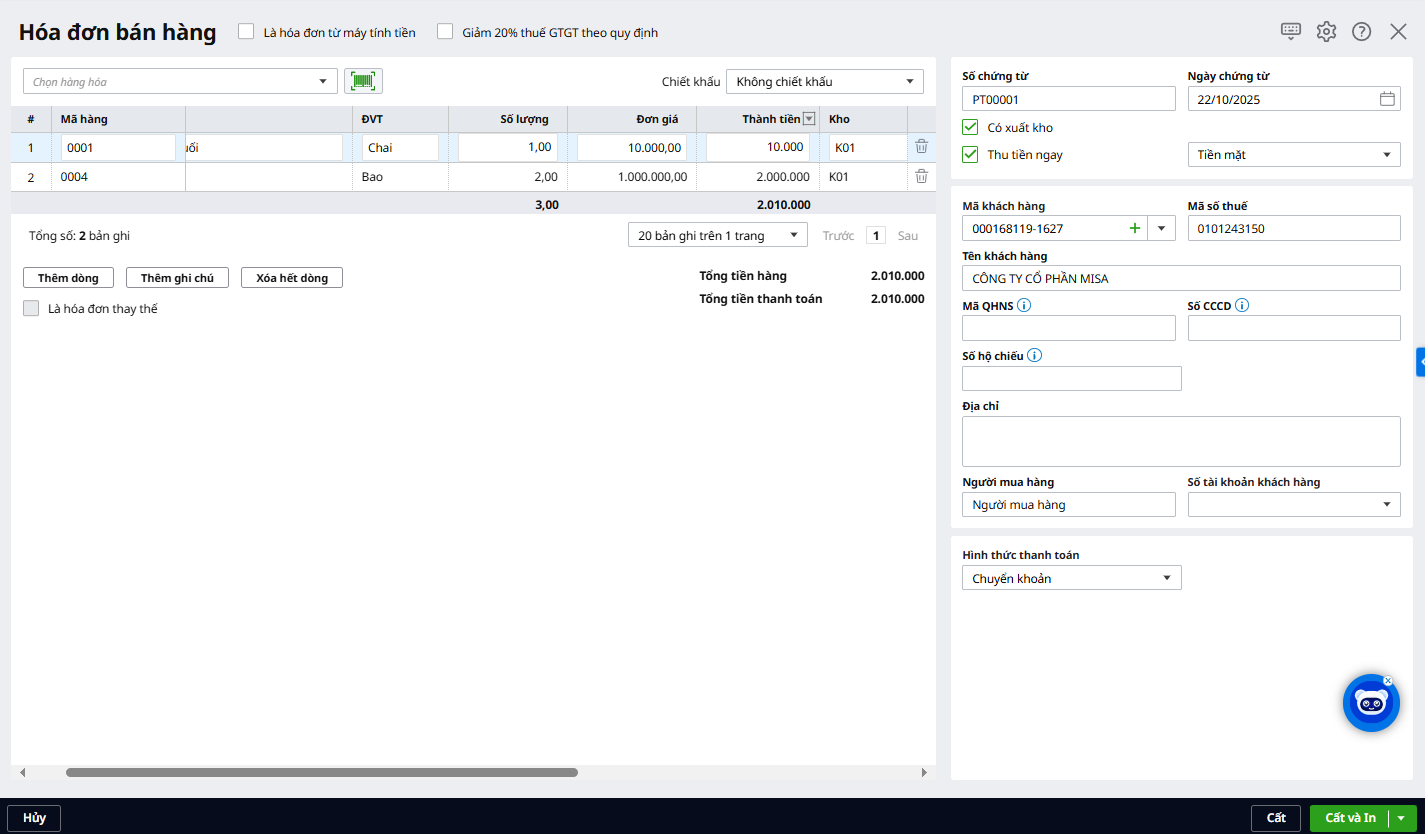Open the panda chatbot assistant

pyautogui.click(x=1370, y=703)
